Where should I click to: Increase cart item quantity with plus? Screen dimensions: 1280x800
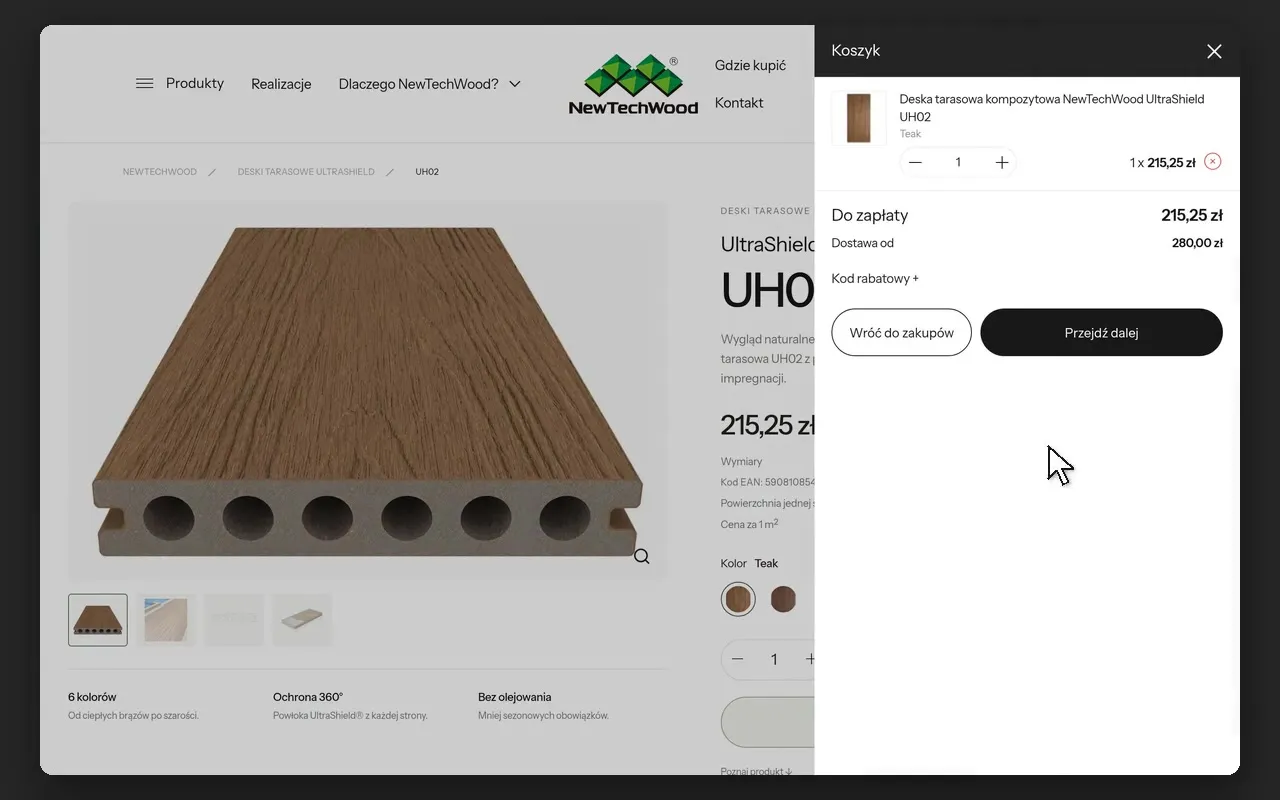tap(1002, 162)
